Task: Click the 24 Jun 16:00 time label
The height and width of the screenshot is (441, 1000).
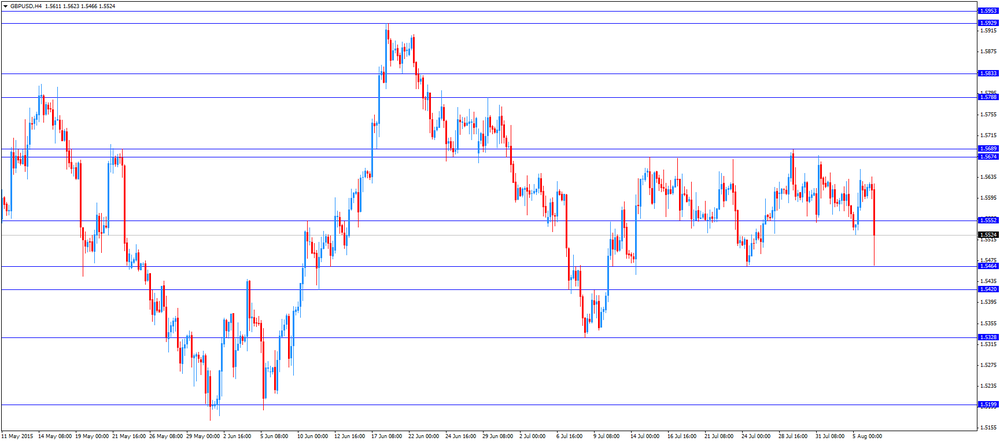Action: click(x=460, y=436)
